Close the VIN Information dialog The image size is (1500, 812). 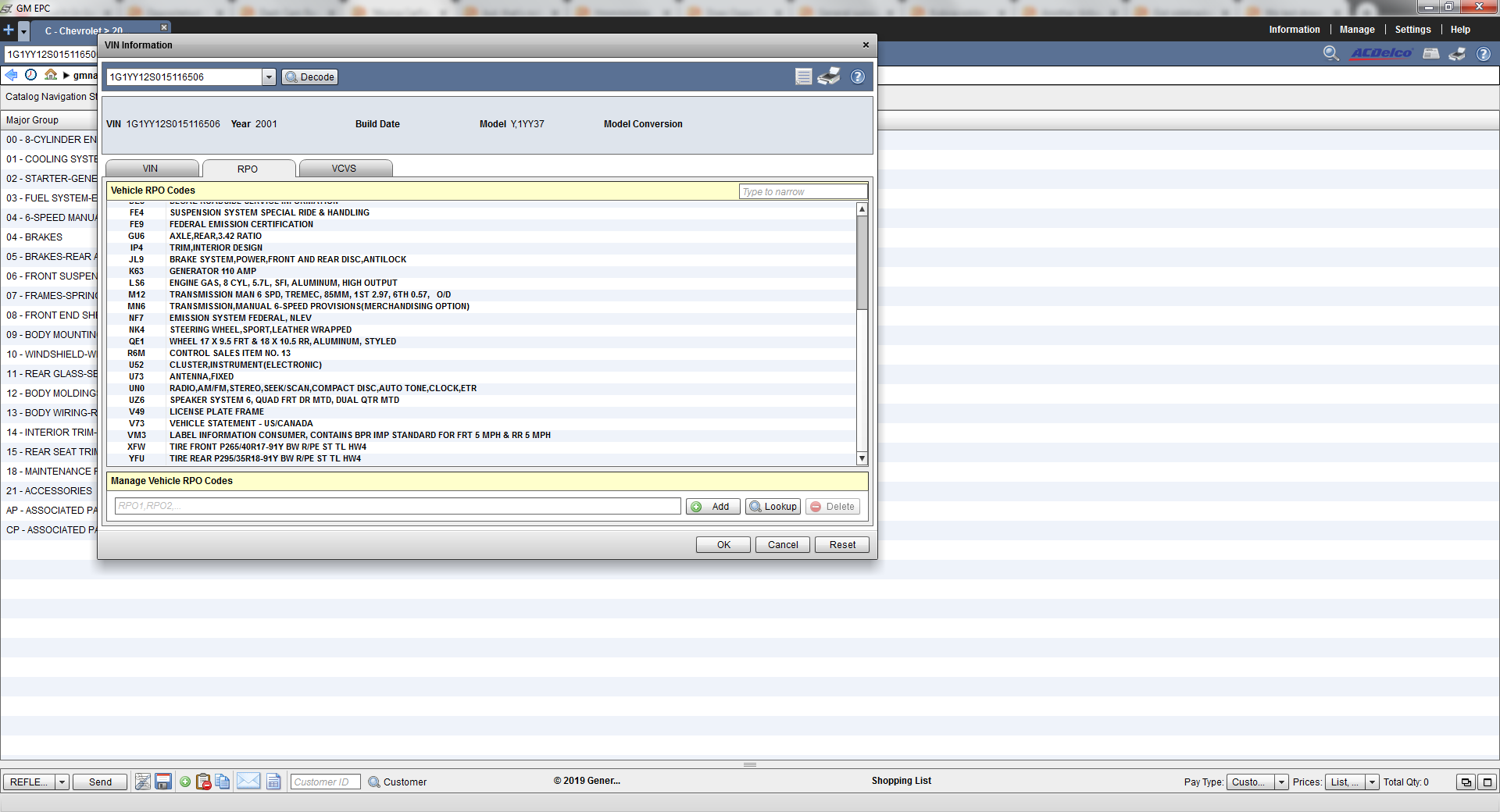866,45
